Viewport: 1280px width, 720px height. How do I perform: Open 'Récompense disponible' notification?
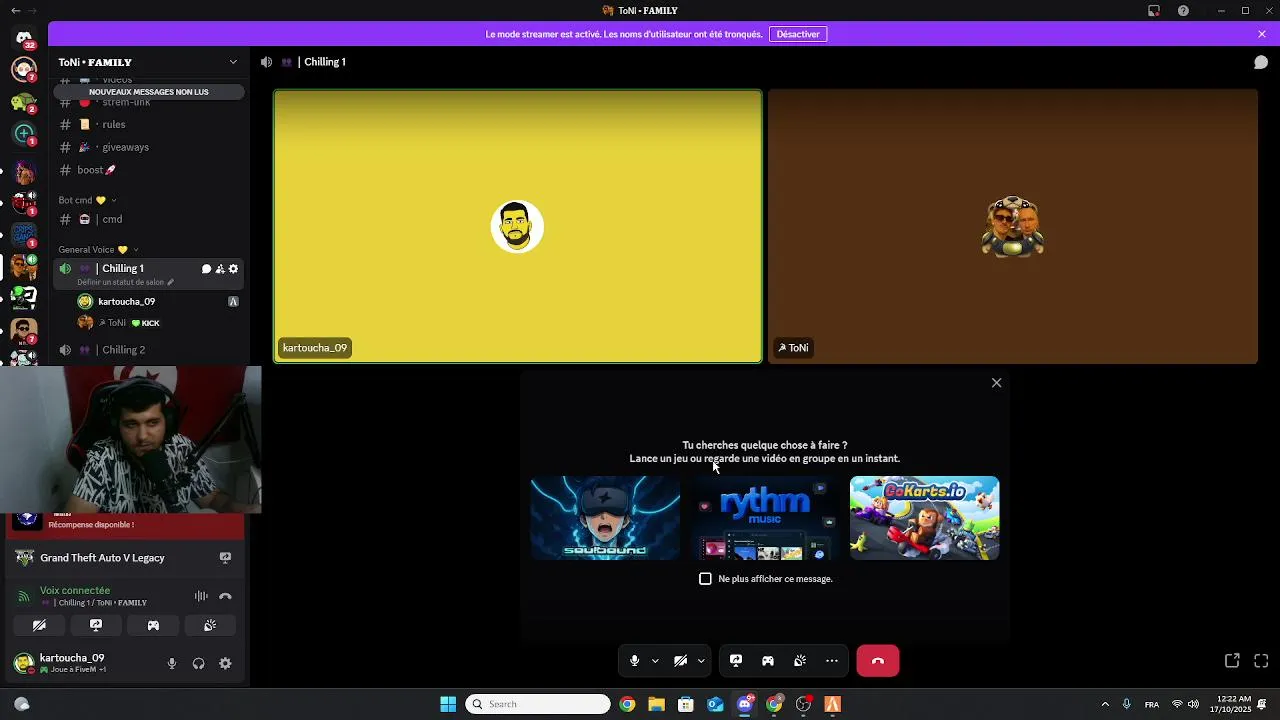(125, 524)
